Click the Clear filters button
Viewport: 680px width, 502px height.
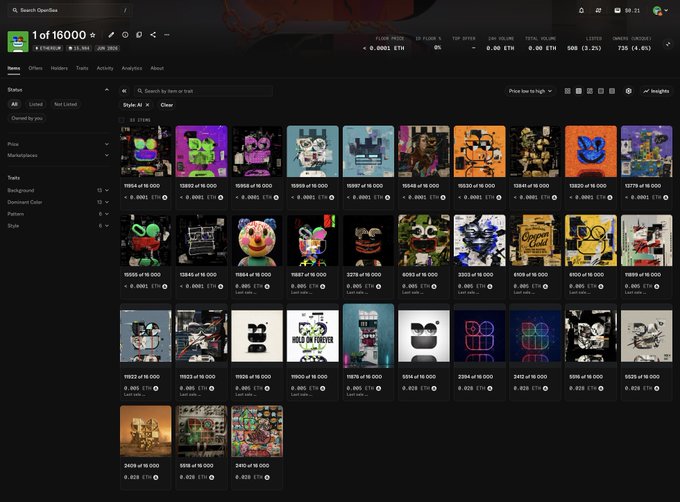(167, 105)
